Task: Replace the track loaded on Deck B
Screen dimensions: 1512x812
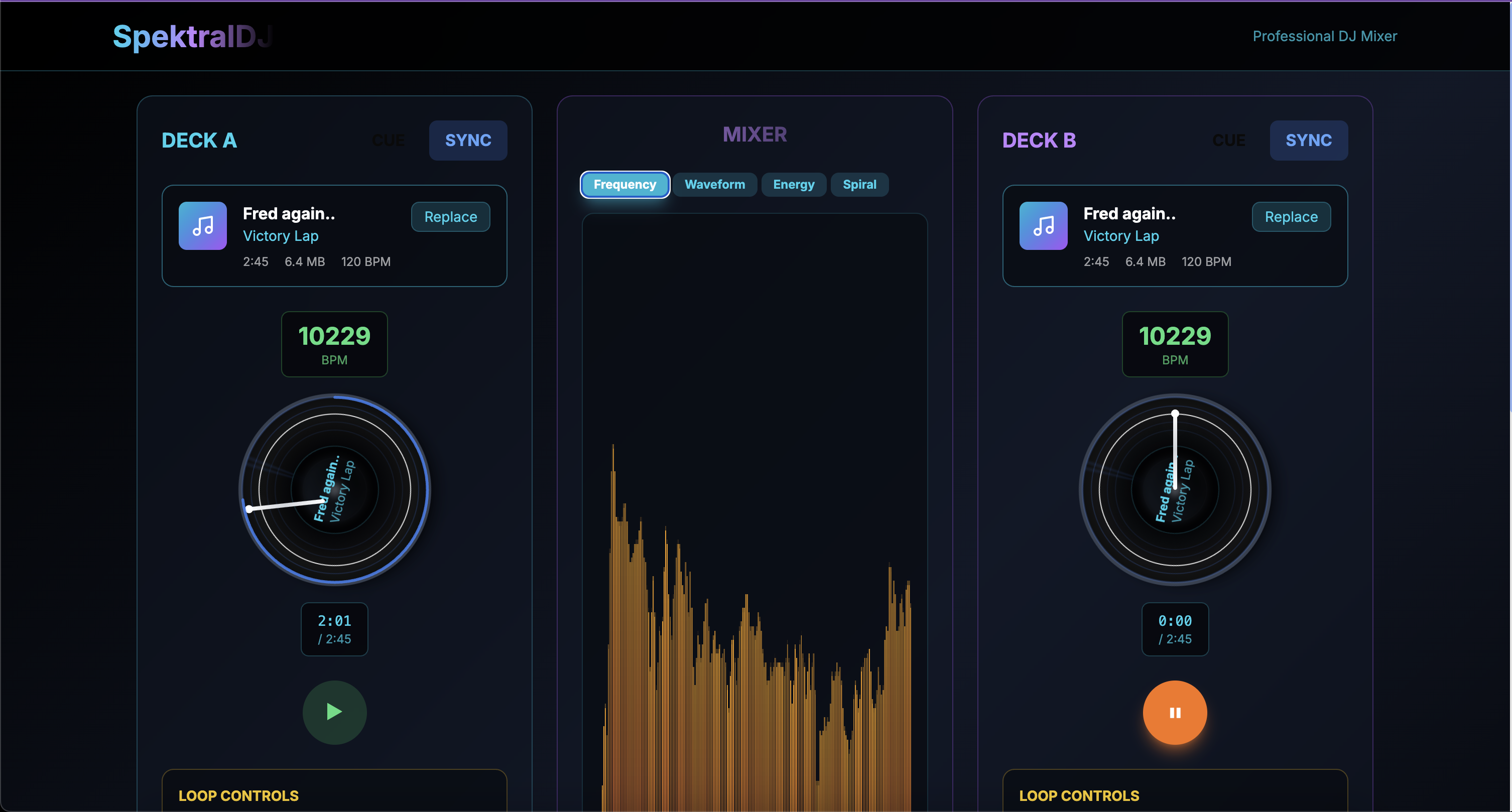Action: click(x=1291, y=216)
